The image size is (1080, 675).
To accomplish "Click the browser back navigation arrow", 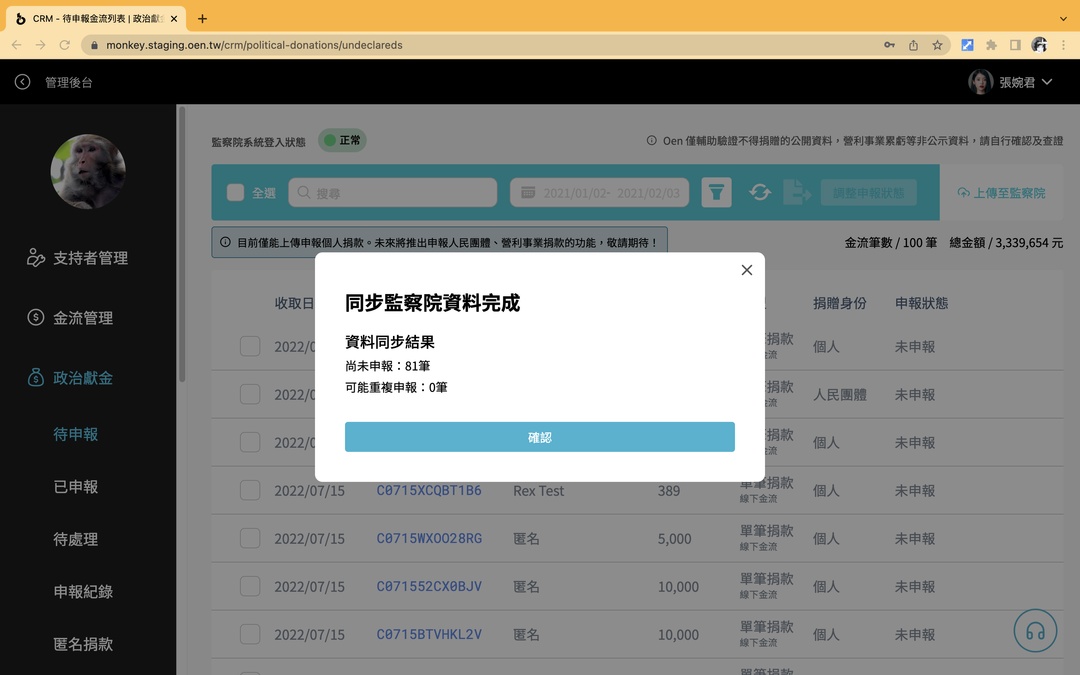I will [16, 44].
